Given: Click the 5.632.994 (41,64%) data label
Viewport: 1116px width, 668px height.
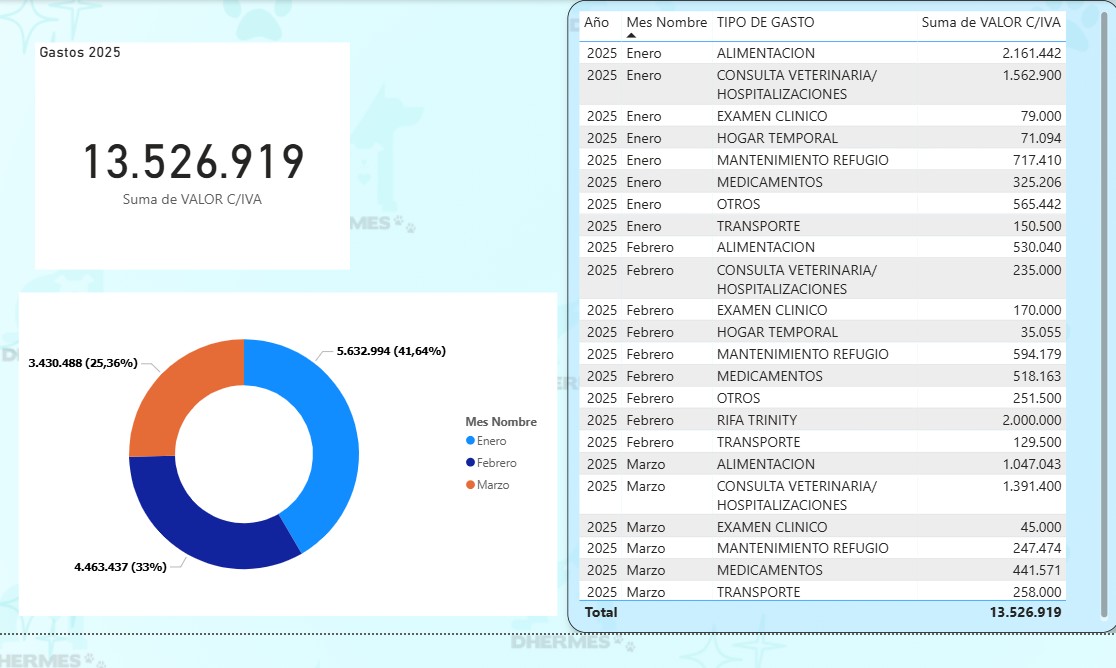Looking at the screenshot, I should [391, 351].
